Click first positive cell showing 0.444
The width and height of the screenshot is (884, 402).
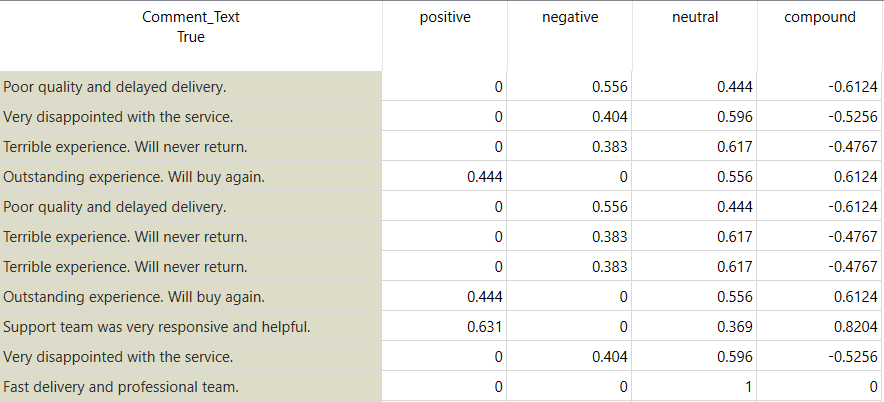(484, 177)
